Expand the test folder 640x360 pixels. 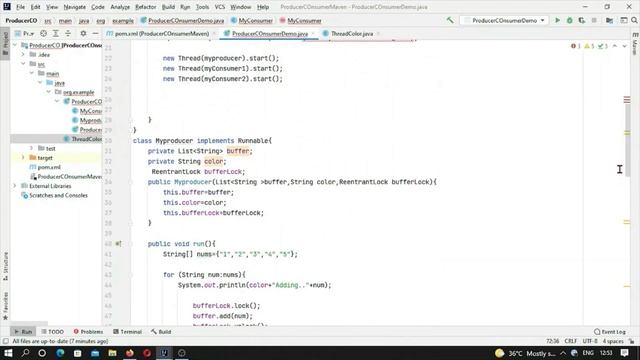tap(31, 148)
